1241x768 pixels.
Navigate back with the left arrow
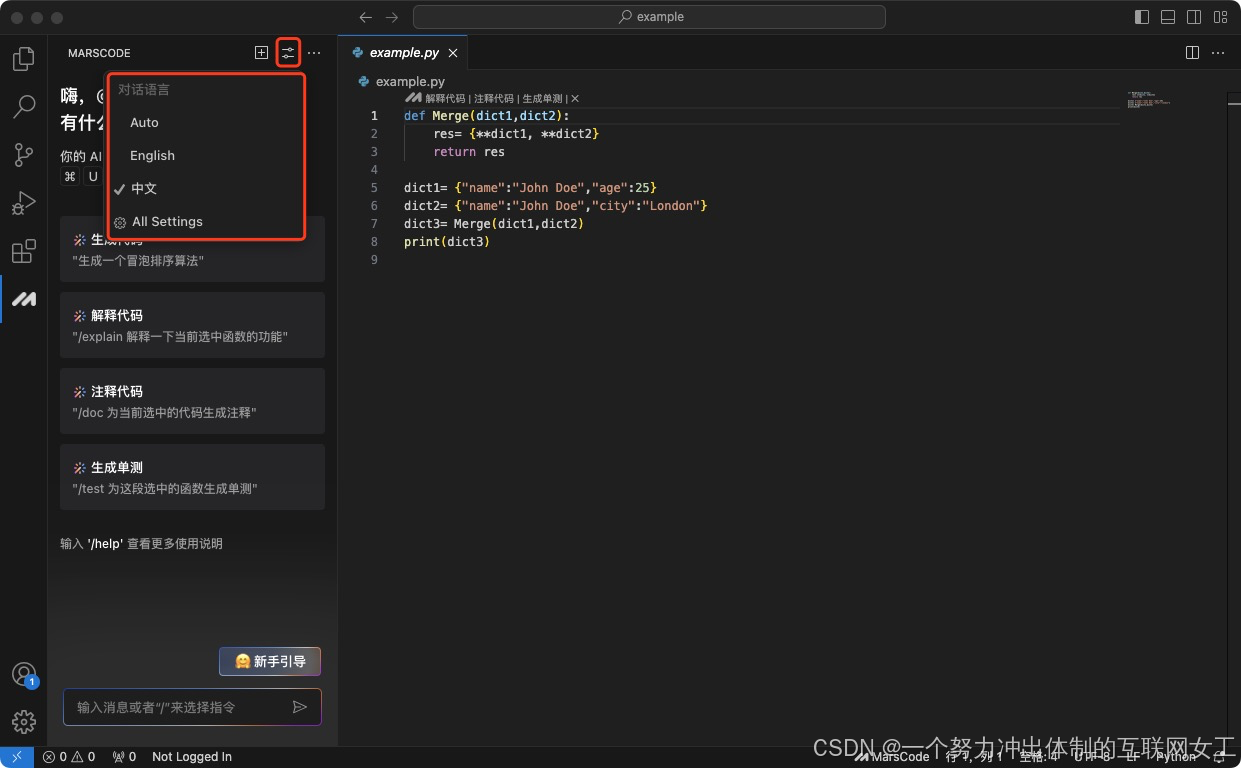point(366,17)
